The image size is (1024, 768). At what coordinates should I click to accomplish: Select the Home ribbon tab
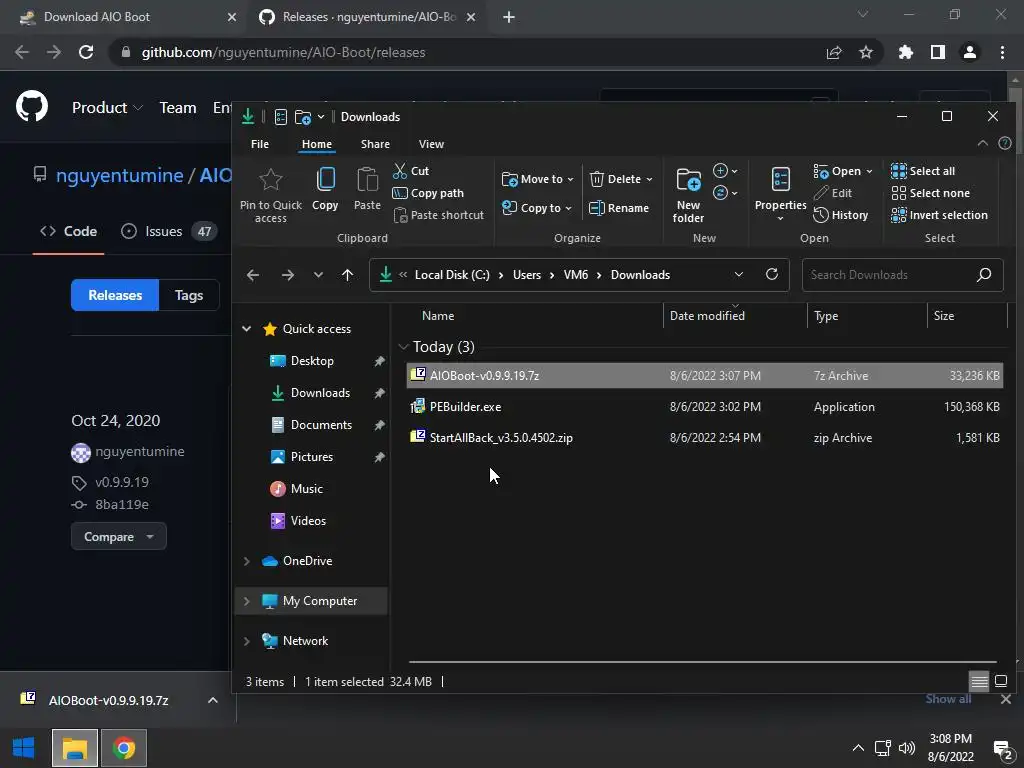(x=317, y=144)
